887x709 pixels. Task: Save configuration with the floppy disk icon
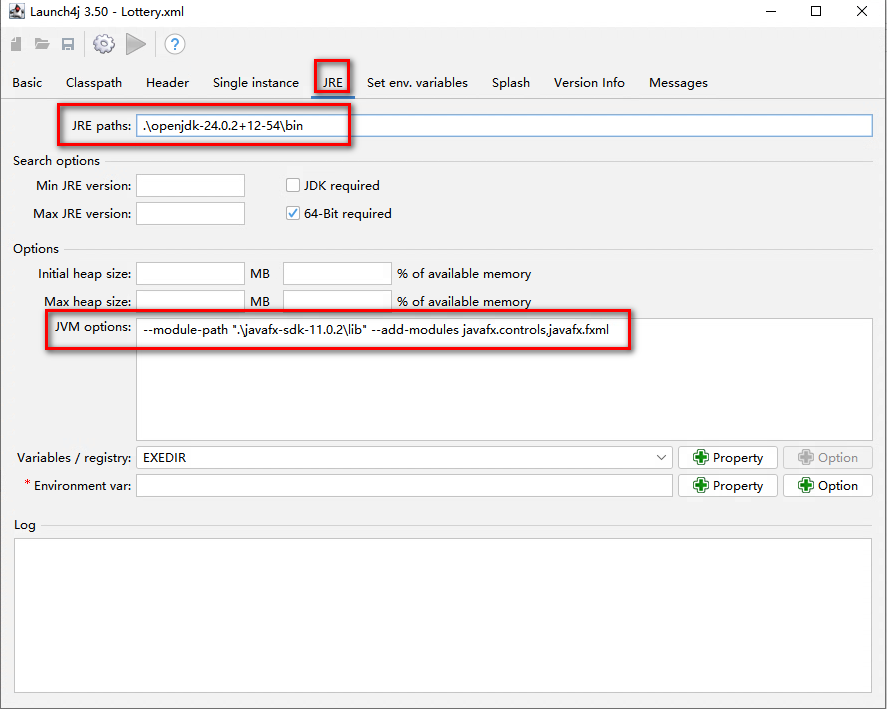[x=68, y=44]
